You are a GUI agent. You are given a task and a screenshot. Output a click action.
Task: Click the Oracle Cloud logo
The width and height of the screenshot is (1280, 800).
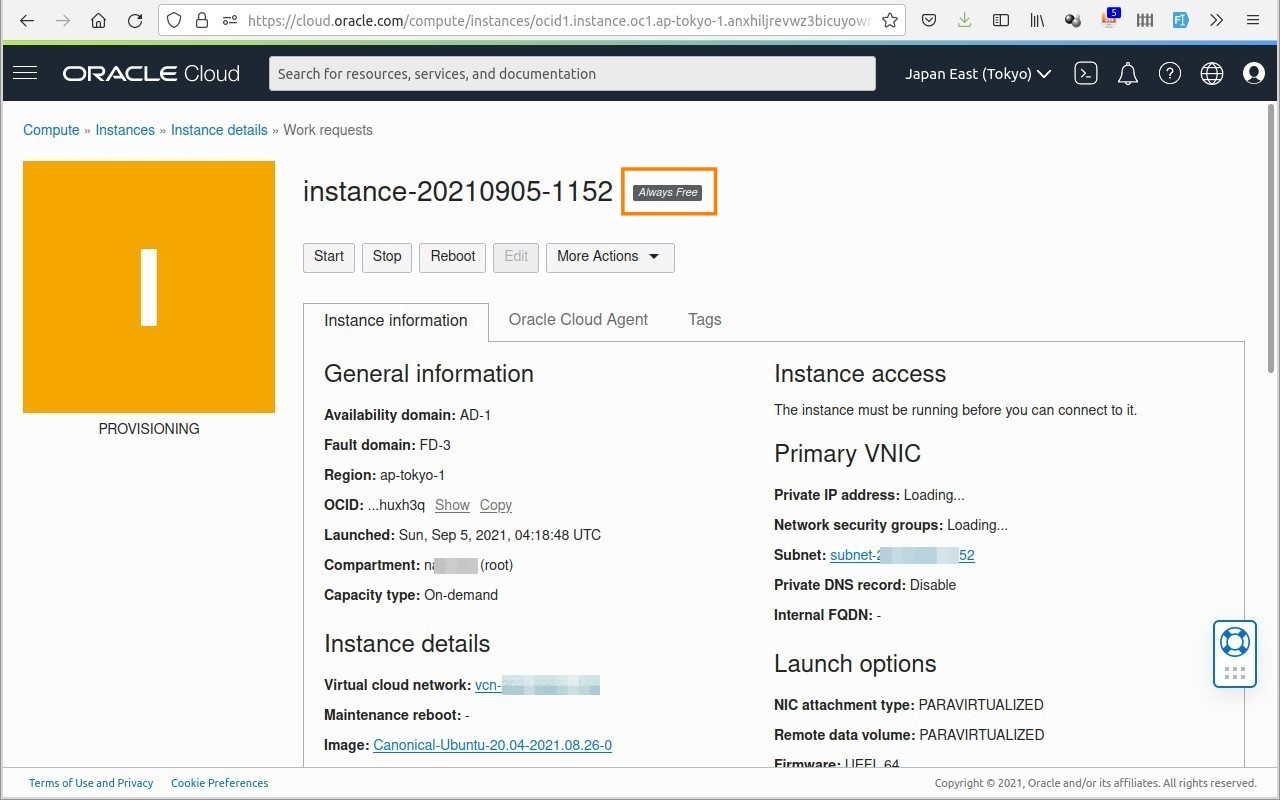click(x=151, y=73)
